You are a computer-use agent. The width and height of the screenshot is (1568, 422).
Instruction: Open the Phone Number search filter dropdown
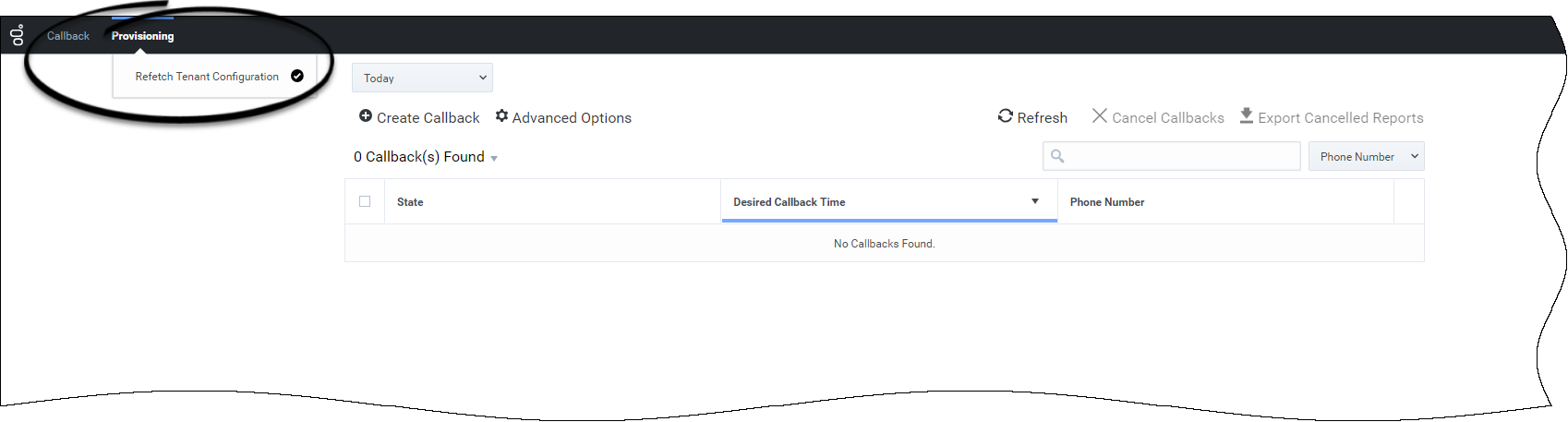tap(1366, 156)
